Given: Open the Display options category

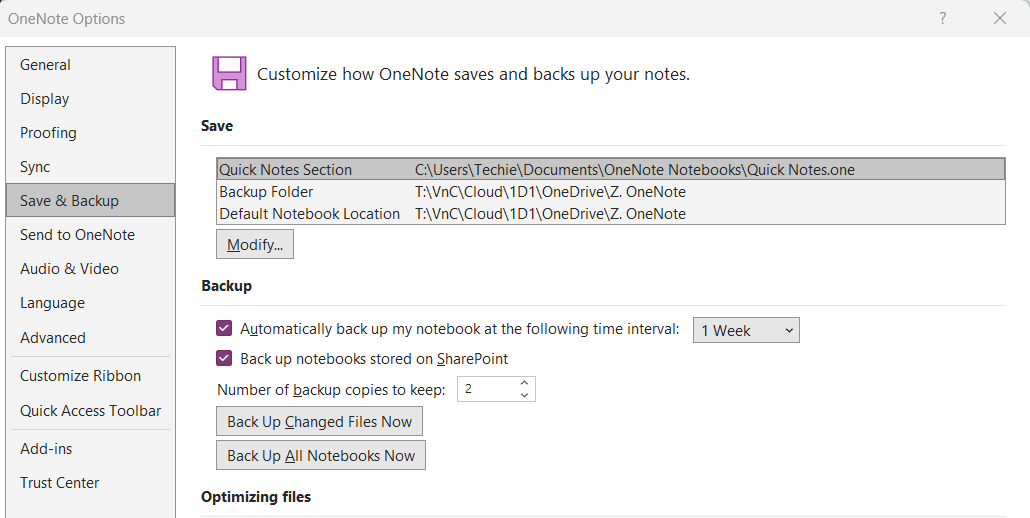Looking at the screenshot, I should [x=90, y=98].
